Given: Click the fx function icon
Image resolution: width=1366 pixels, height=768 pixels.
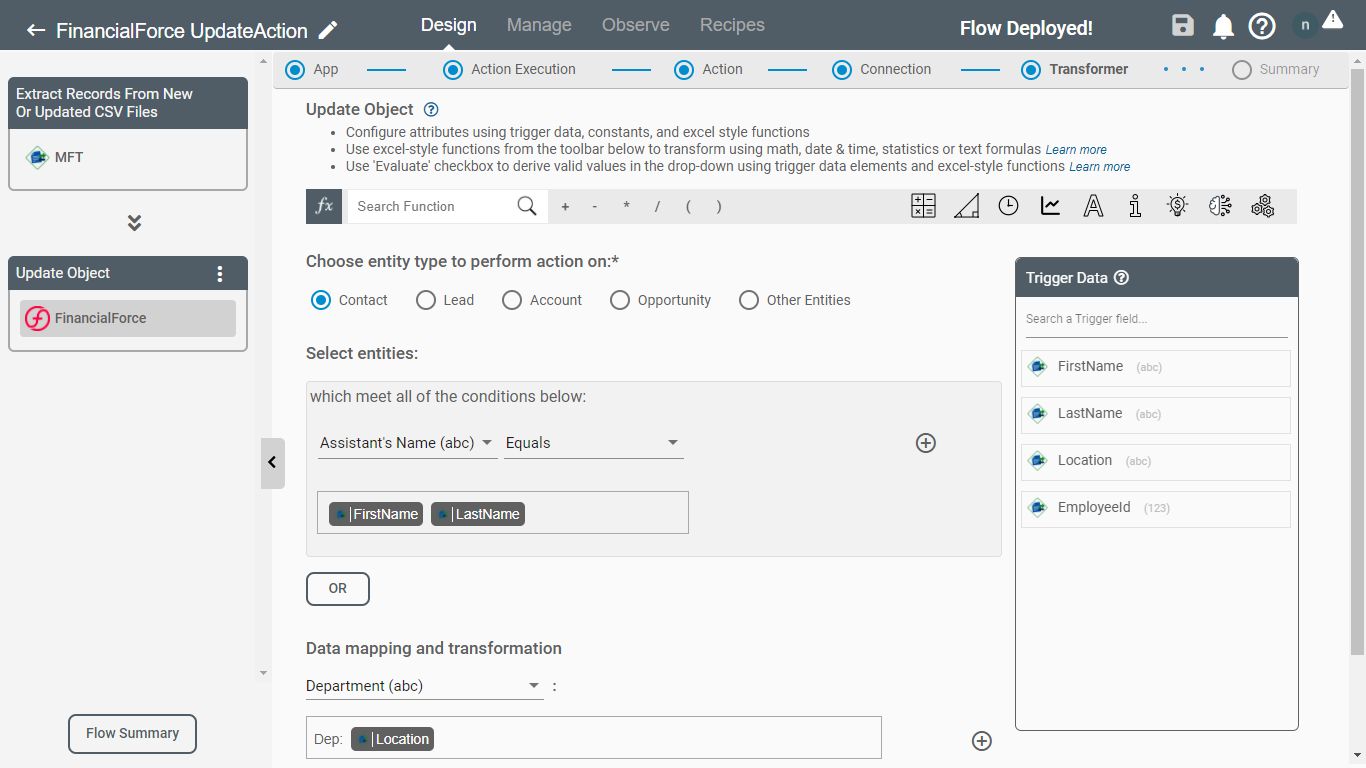Looking at the screenshot, I should click(x=324, y=206).
